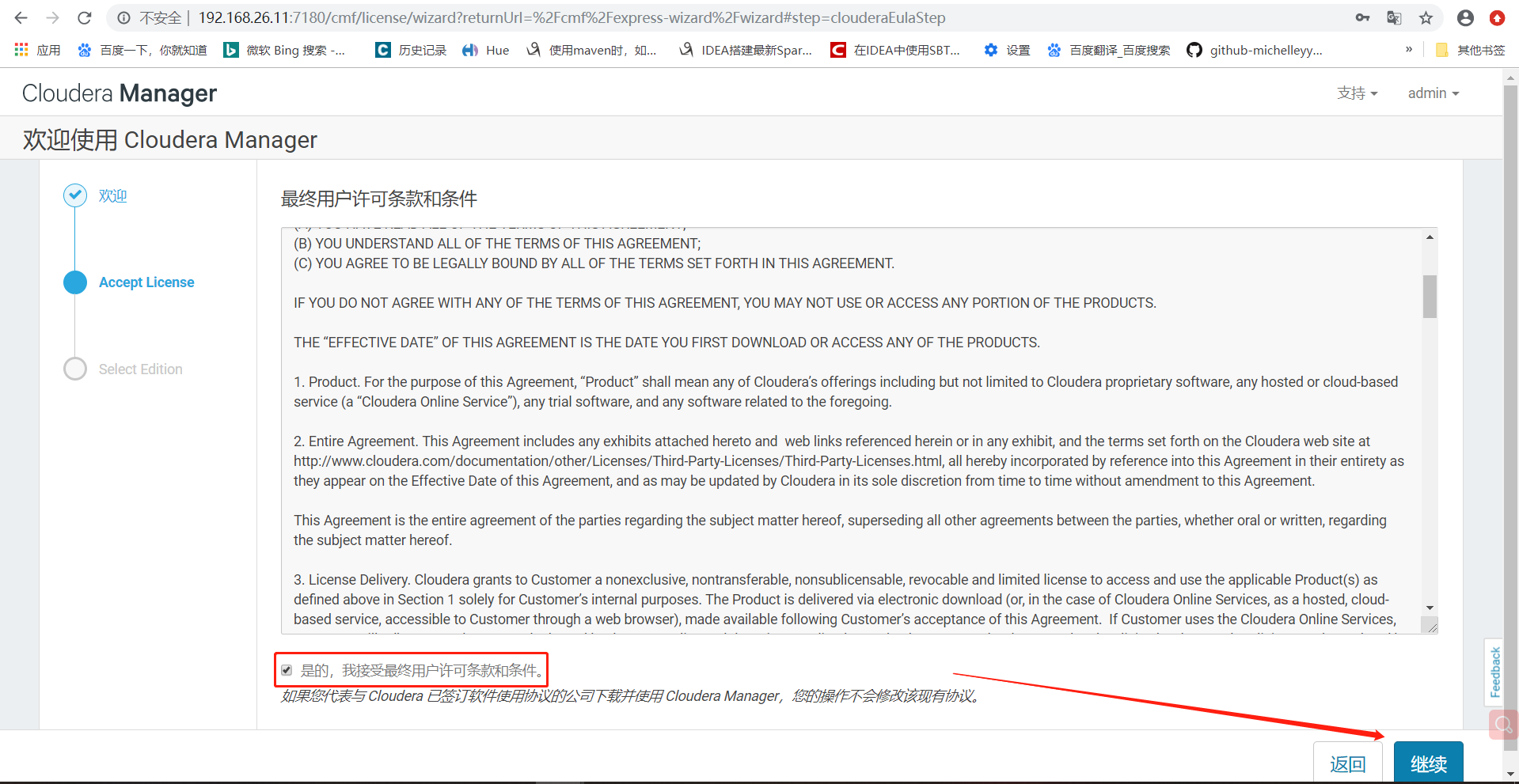This screenshot has height=784, width=1519.
Task: Open the Chrome profile avatar icon
Action: tap(1465, 17)
